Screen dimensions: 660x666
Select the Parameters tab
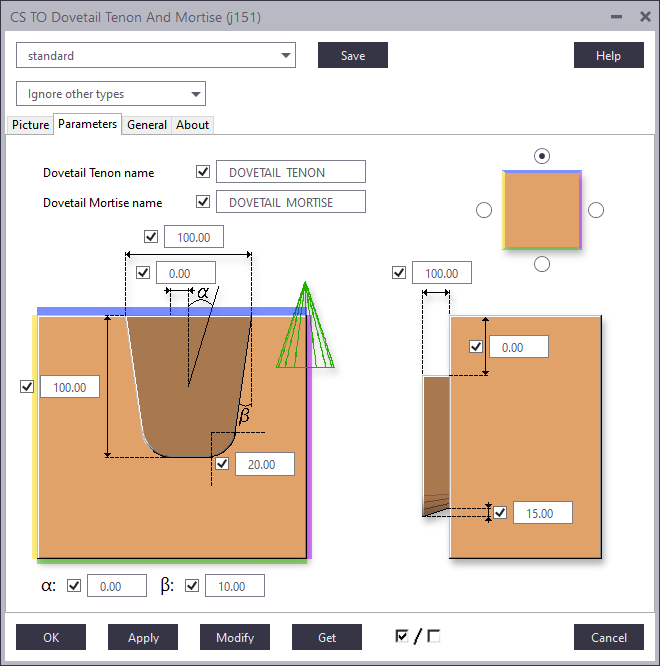coord(87,124)
